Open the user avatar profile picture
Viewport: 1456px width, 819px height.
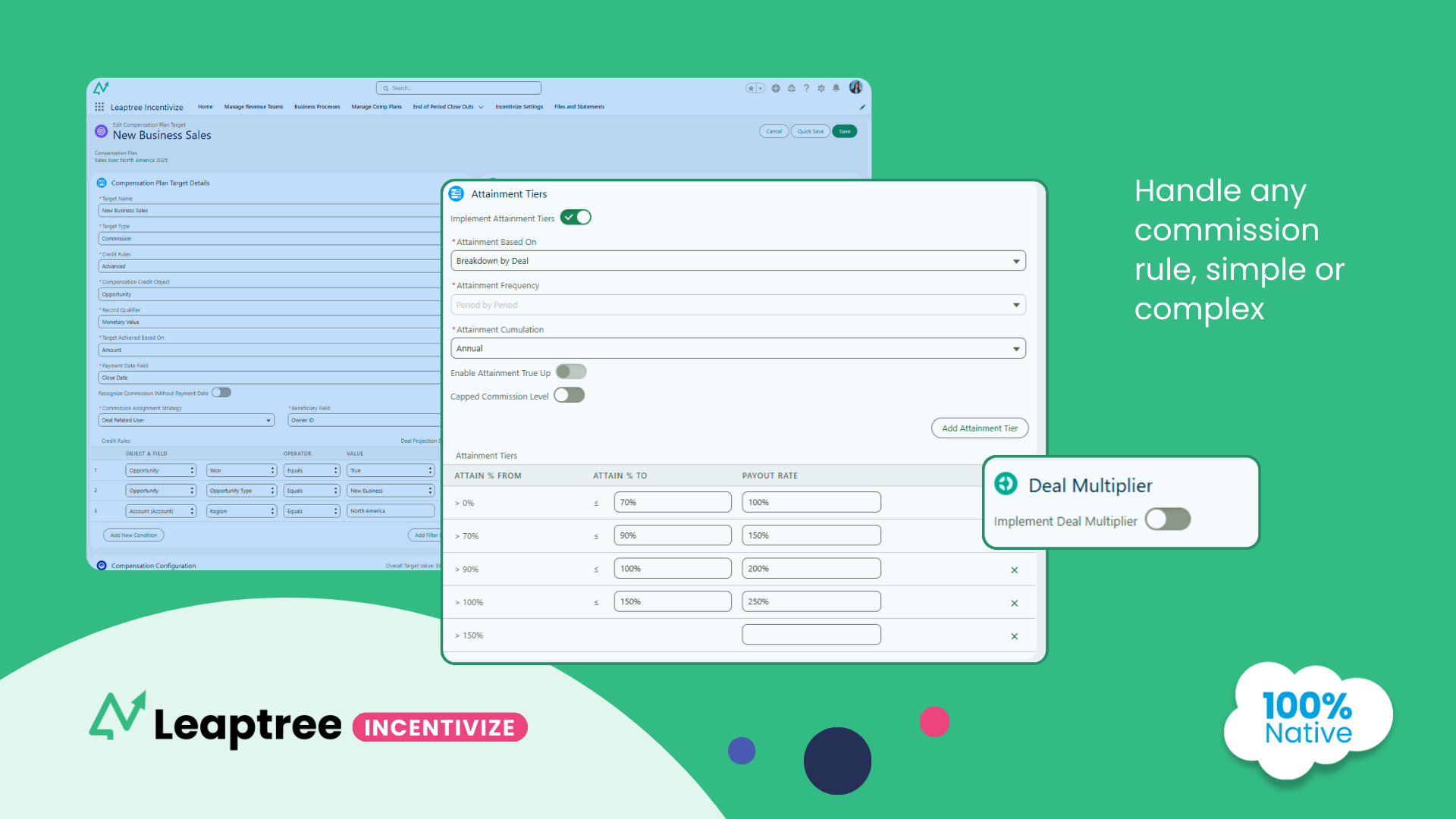pyautogui.click(x=855, y=87)
